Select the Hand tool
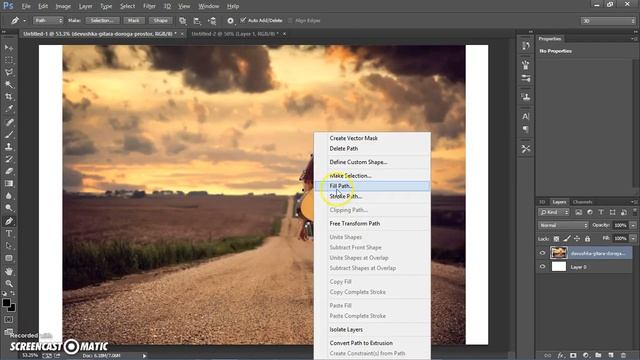640x360 pixels. click(x=9, y=271)
